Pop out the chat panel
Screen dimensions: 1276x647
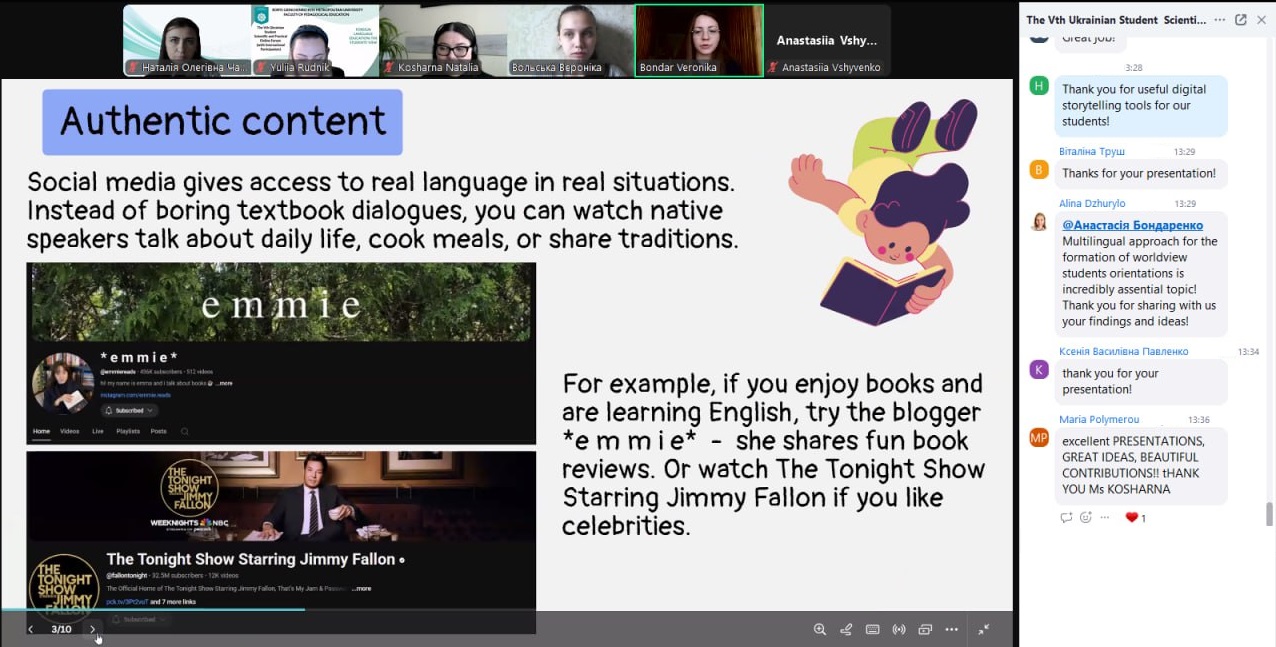(1241, 20)
